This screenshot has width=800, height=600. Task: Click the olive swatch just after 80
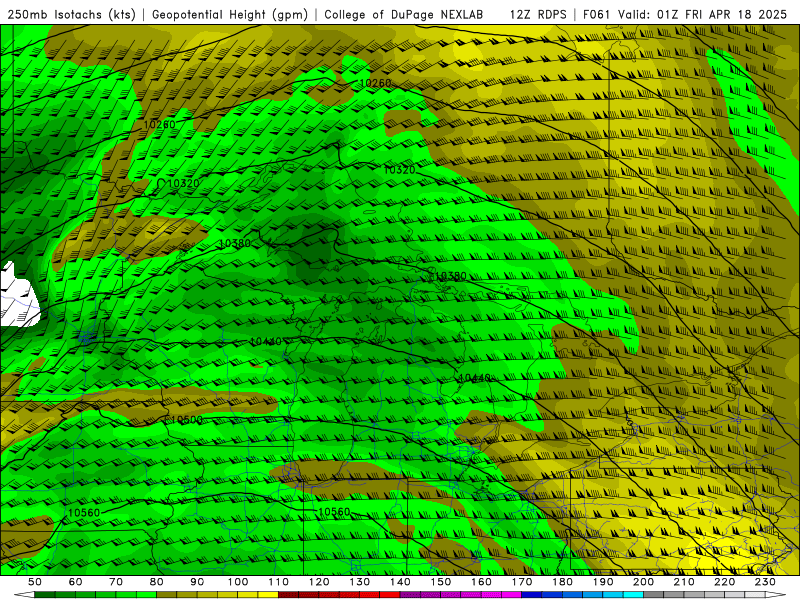167,595
